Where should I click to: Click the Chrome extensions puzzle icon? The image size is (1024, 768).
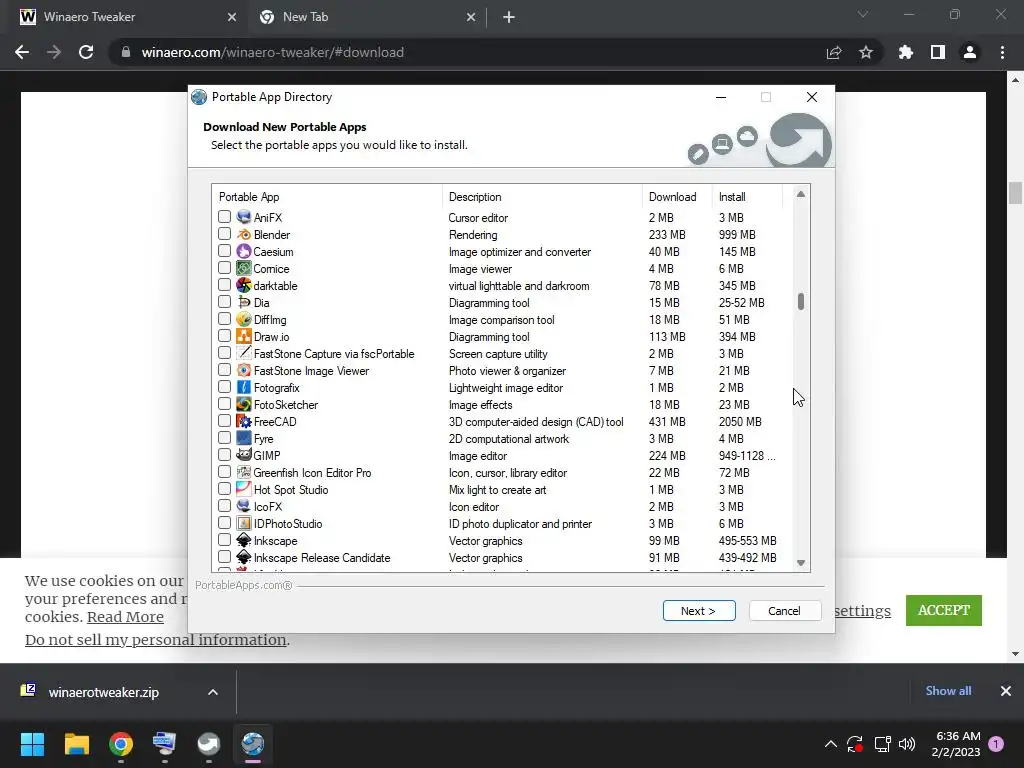point(905,52)
